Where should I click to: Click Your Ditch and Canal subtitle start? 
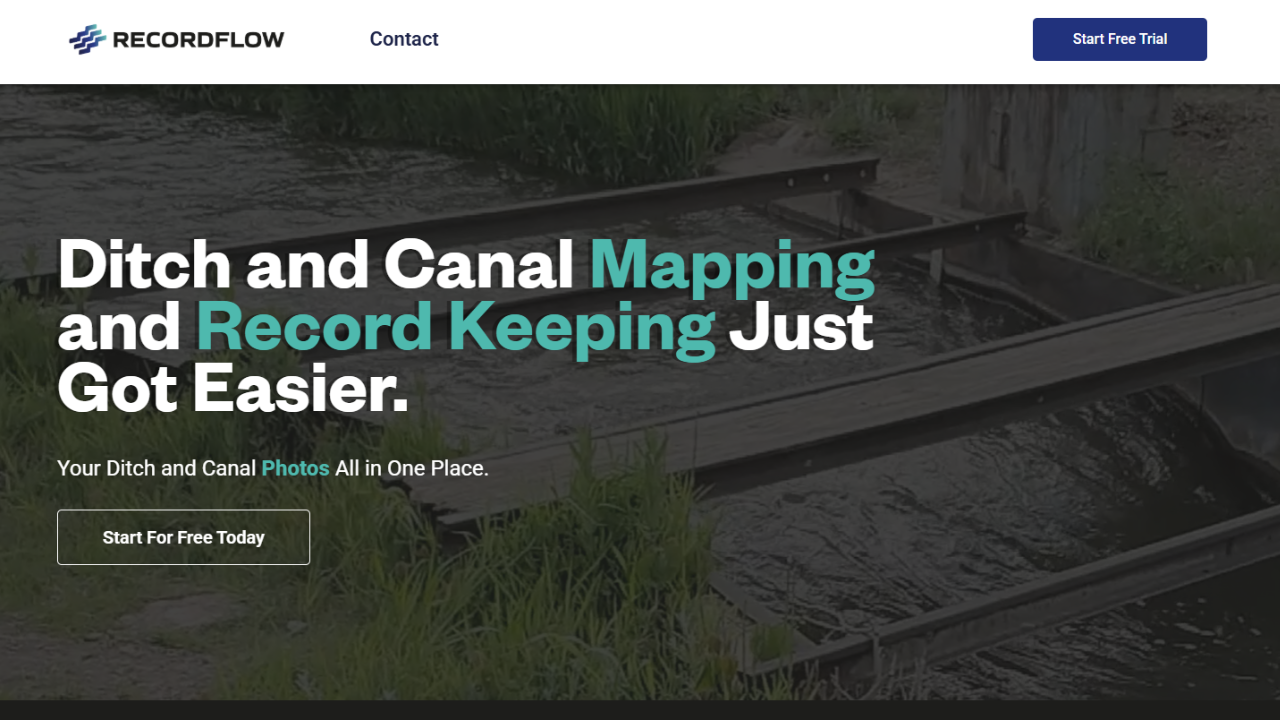157,468
